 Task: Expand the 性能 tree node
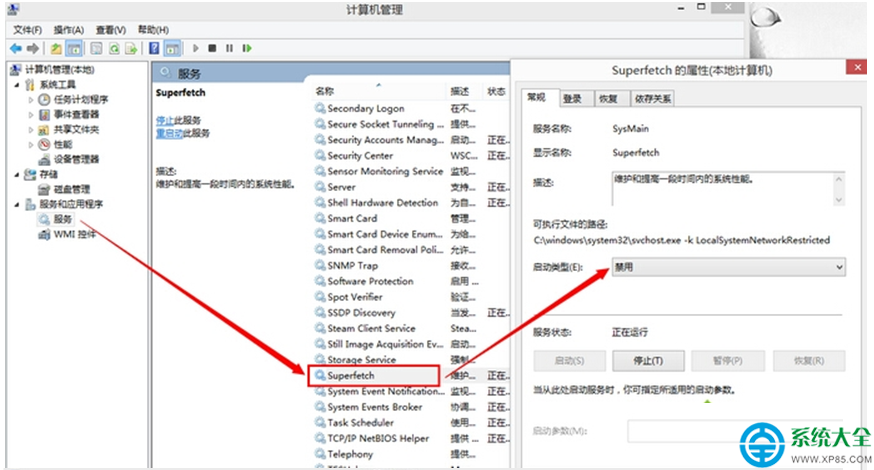point(31,144)
